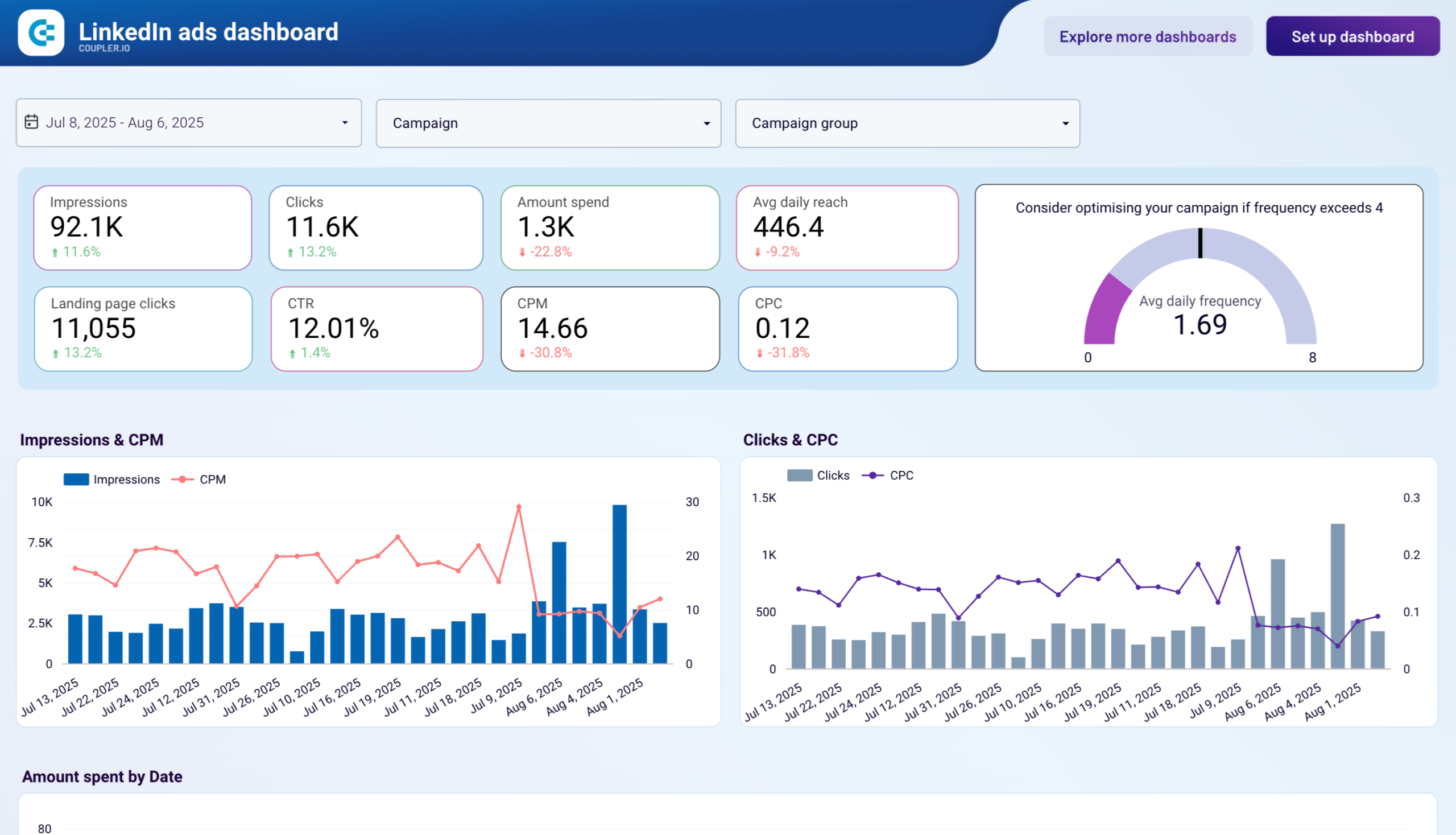Click the red down arrow on CPM card
Image resolution: width=1456 pixels, height=835 pixels.
(x=524, y=353)
